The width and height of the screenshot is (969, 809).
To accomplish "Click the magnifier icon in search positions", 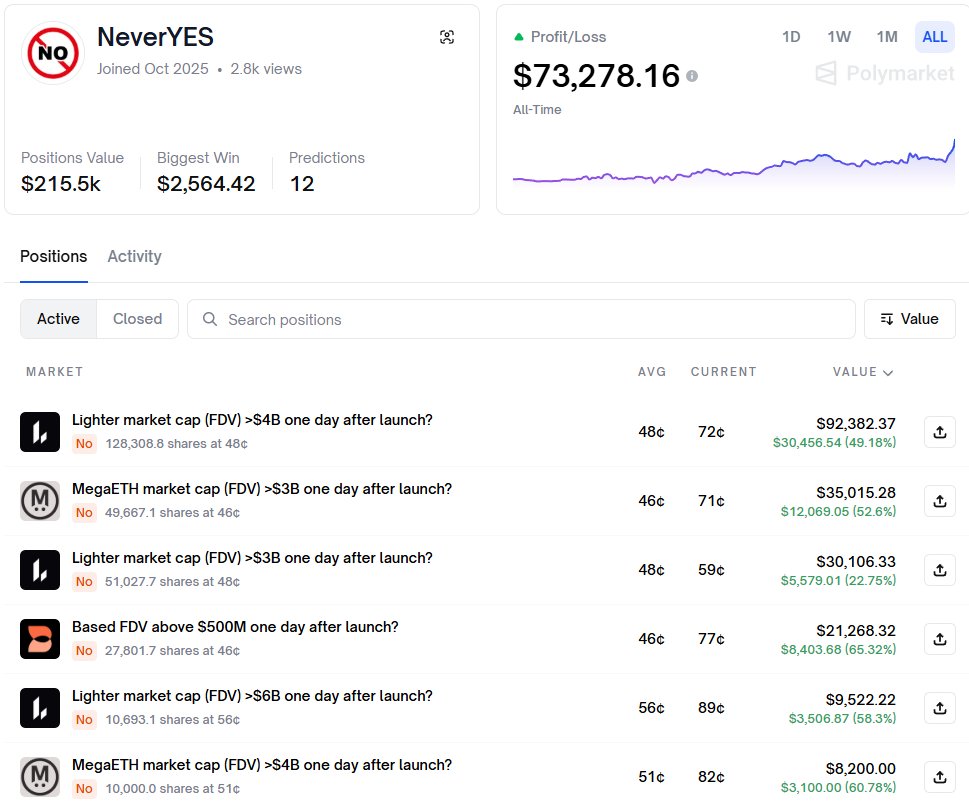I will (x=210, y=319).
